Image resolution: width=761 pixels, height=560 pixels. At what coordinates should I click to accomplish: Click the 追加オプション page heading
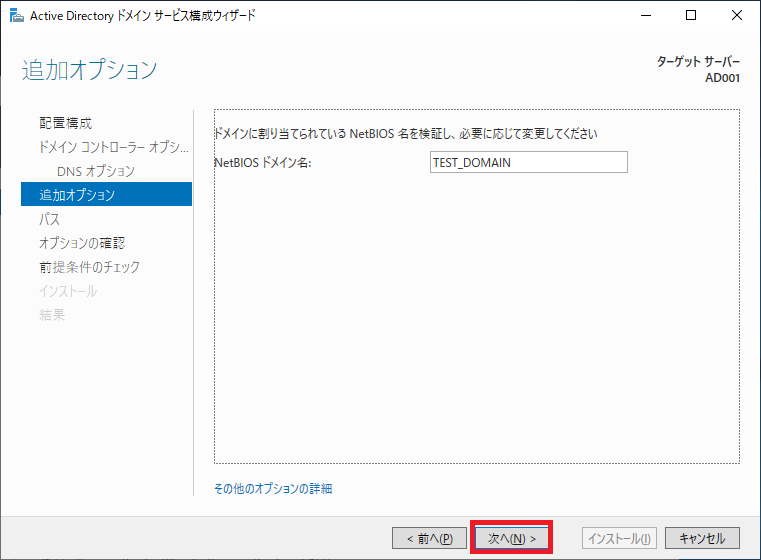90,69
